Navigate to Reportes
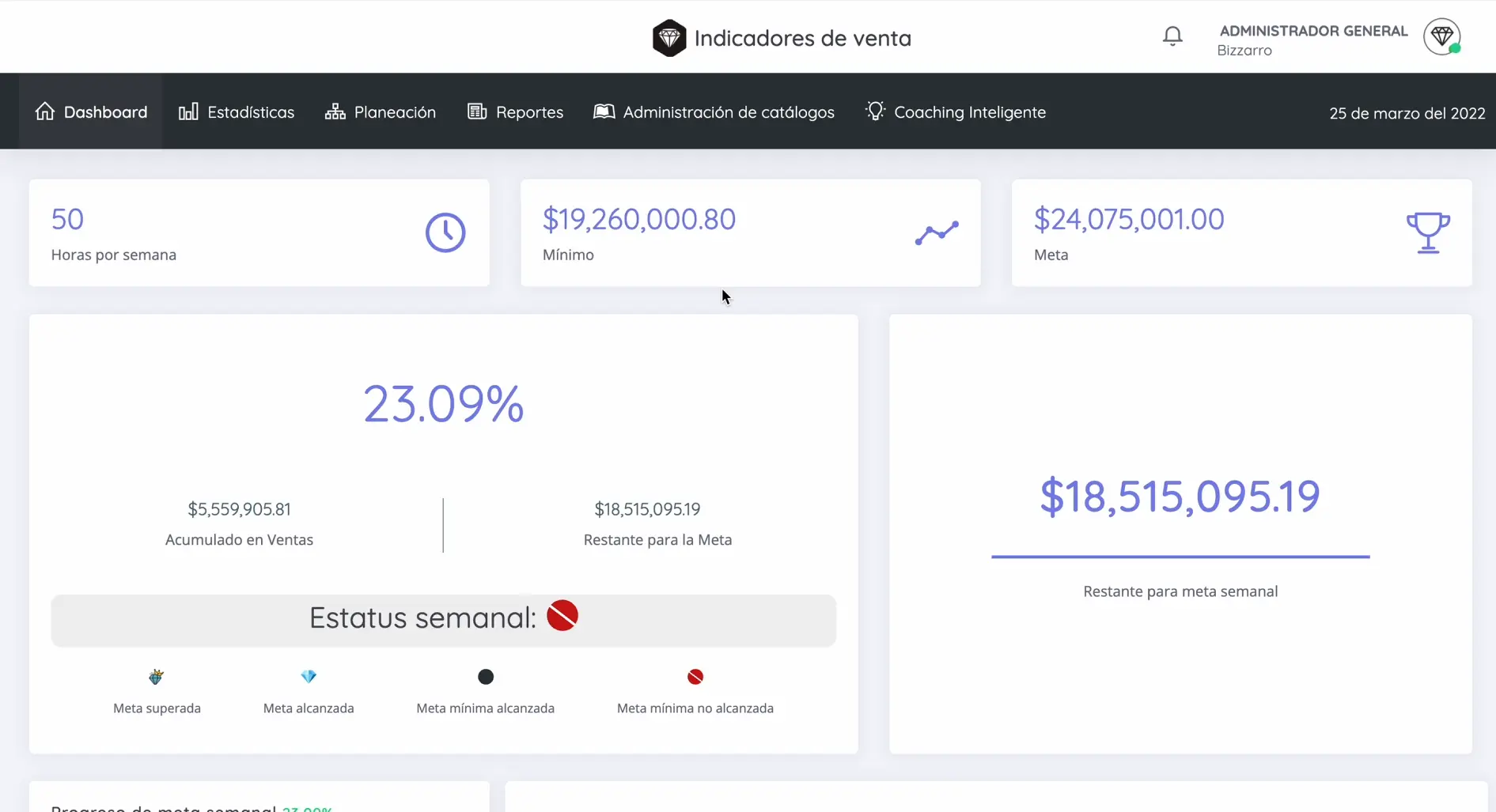Viewport: 1496px width, 812px height. coord(516,112)
